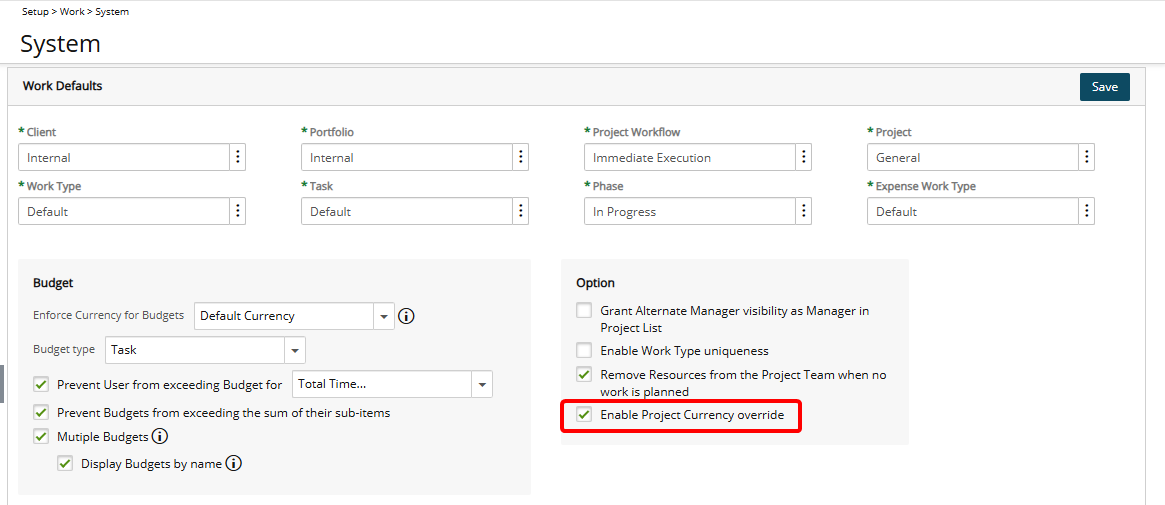This screenshot has width=1165, height=505.
Task: Toggle the Mutiple Budgets checkbox
Action: point(41,437)
